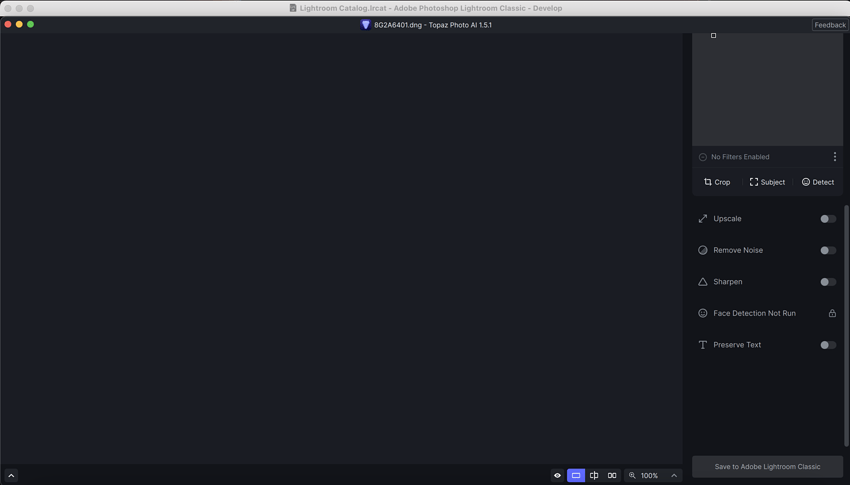Enable the Preserve Text switch
850x485 pixels.
828,345
